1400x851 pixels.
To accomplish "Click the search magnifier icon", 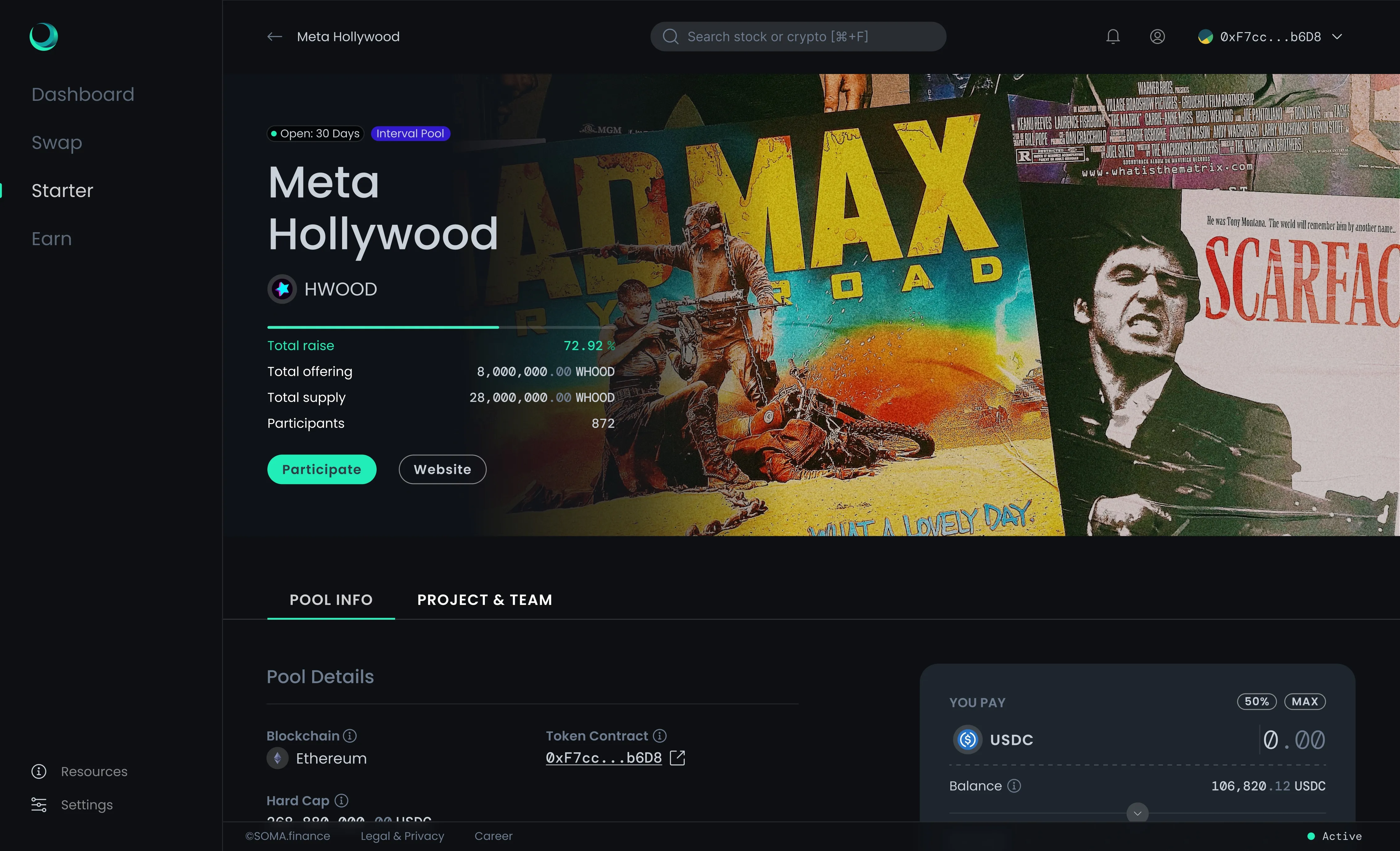I will point(671,37).
